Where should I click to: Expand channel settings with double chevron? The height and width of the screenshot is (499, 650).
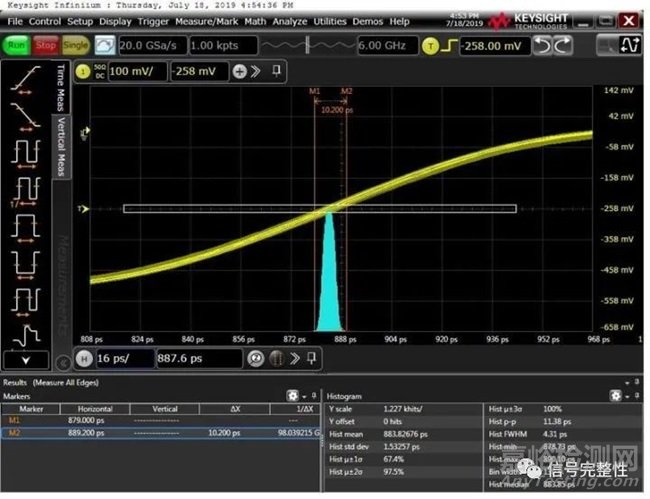pos(257,71)
